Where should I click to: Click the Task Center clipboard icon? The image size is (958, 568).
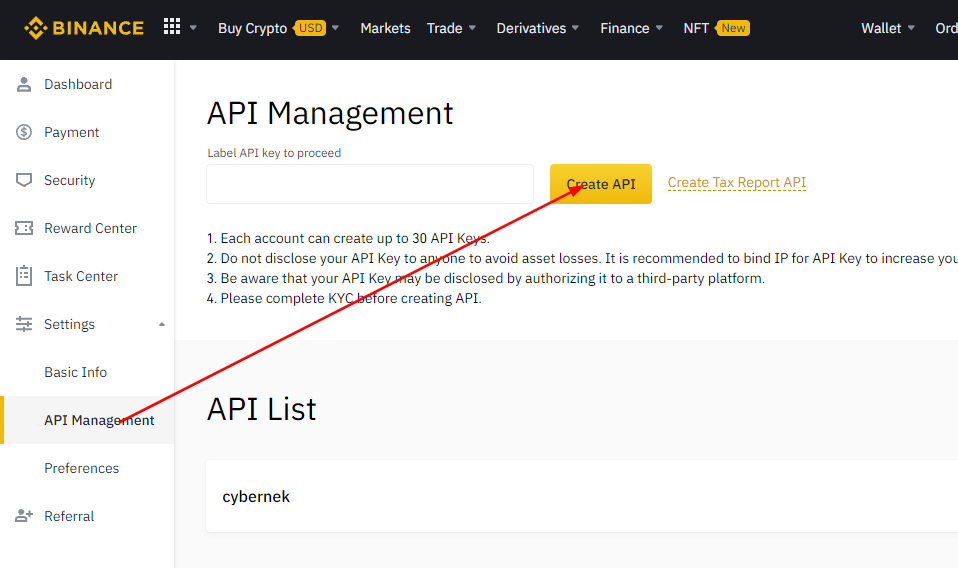coord(24,276)
